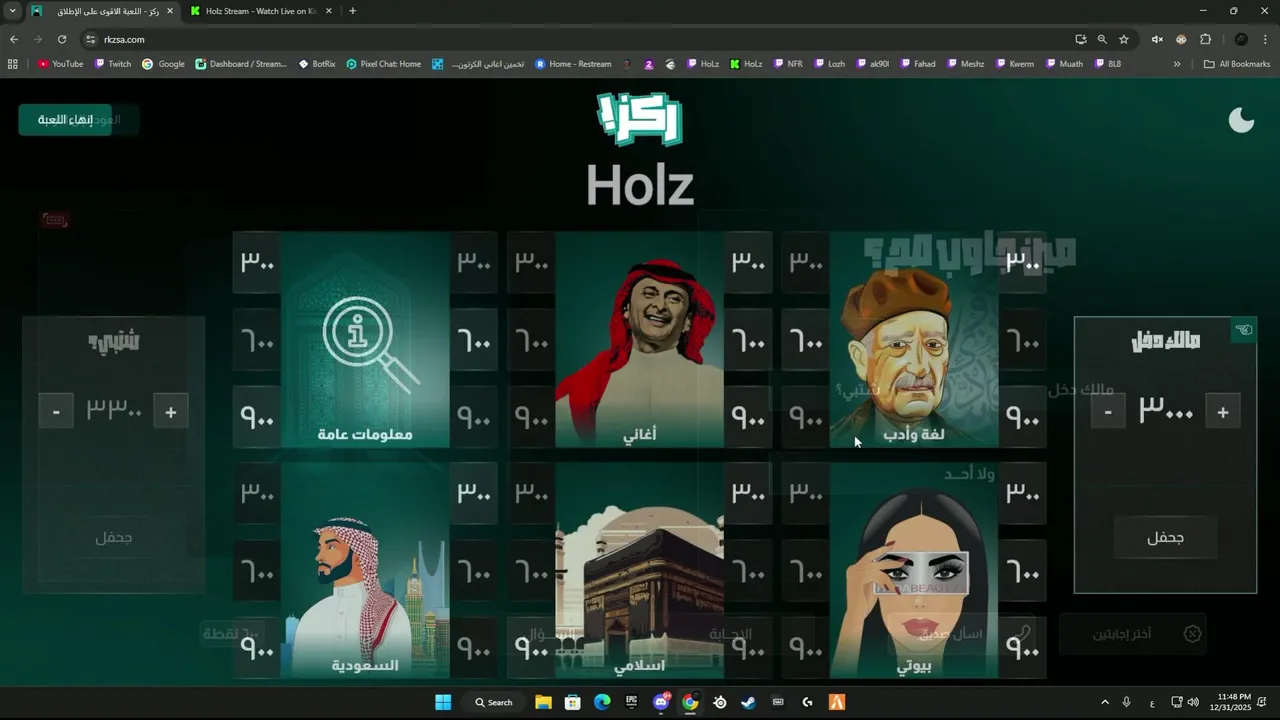Pick ٦٠٠ question right of أغاني

[x=748, y=340]
